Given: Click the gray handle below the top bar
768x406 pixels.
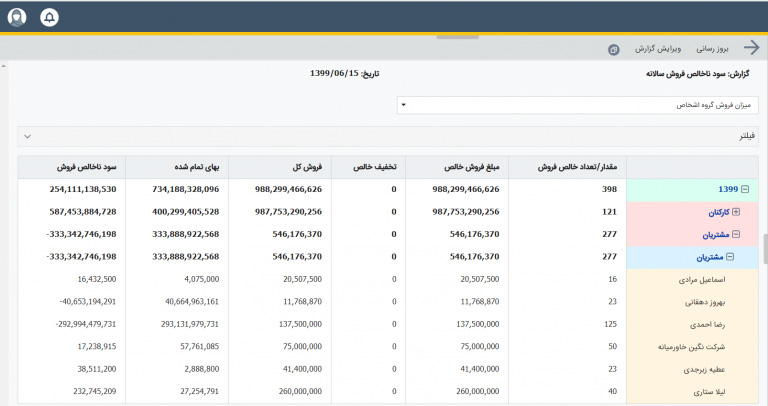Looking at the screenshot, I should pos(457,37).
